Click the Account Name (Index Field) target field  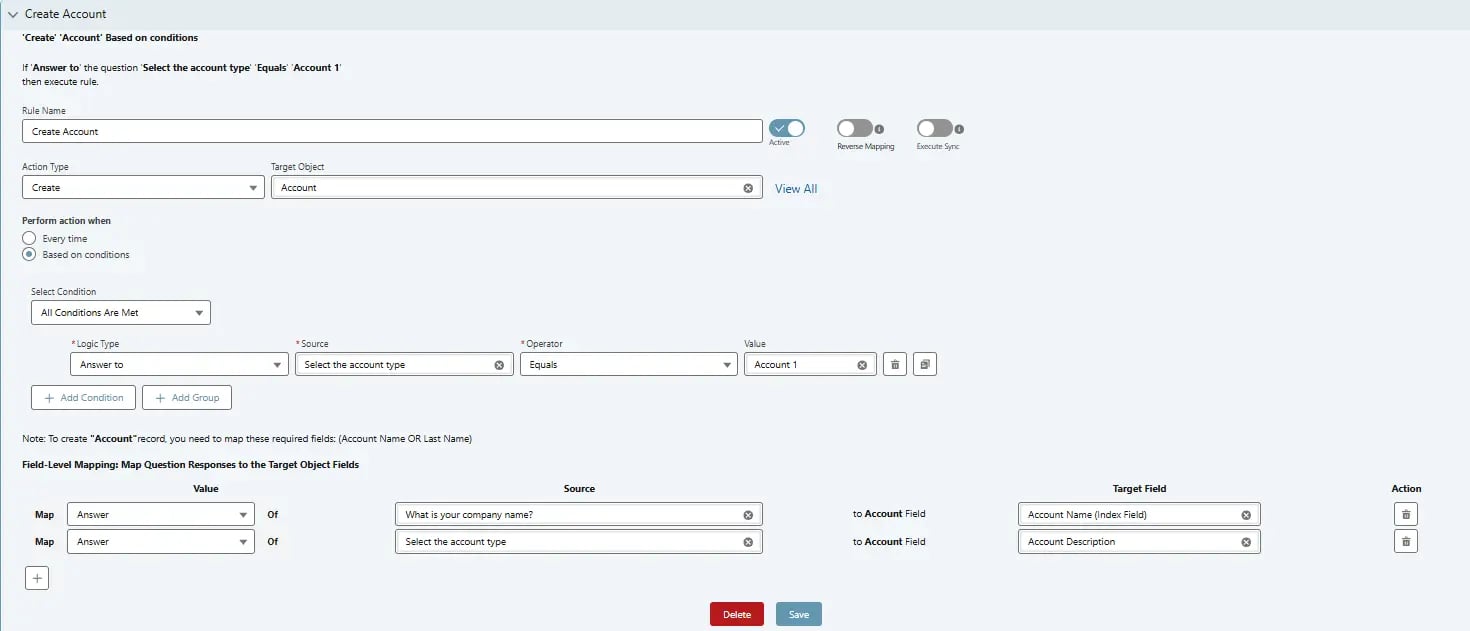[1139, 514]
